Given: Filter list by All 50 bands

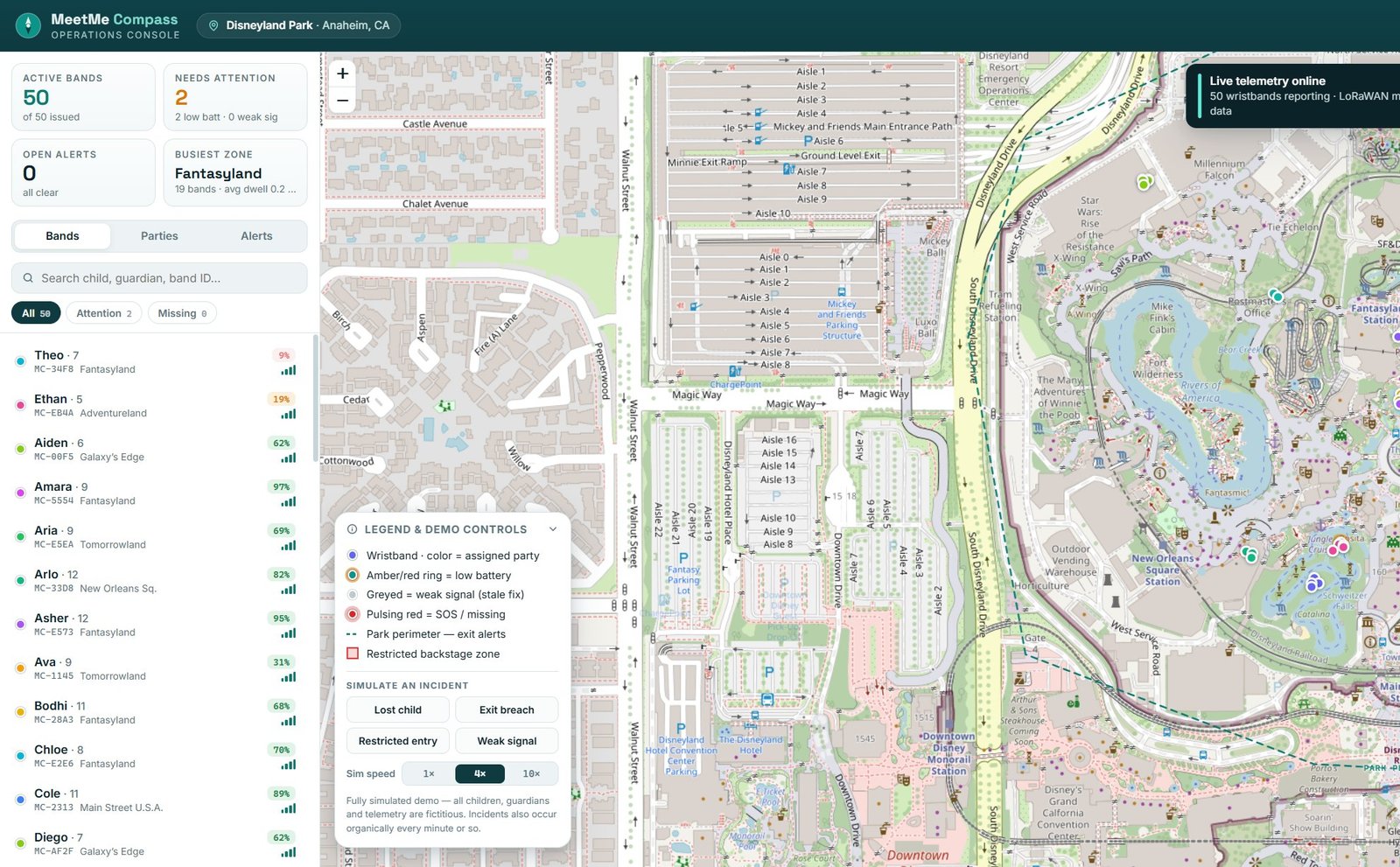Looking at the screenshot, I should (36, 313).
